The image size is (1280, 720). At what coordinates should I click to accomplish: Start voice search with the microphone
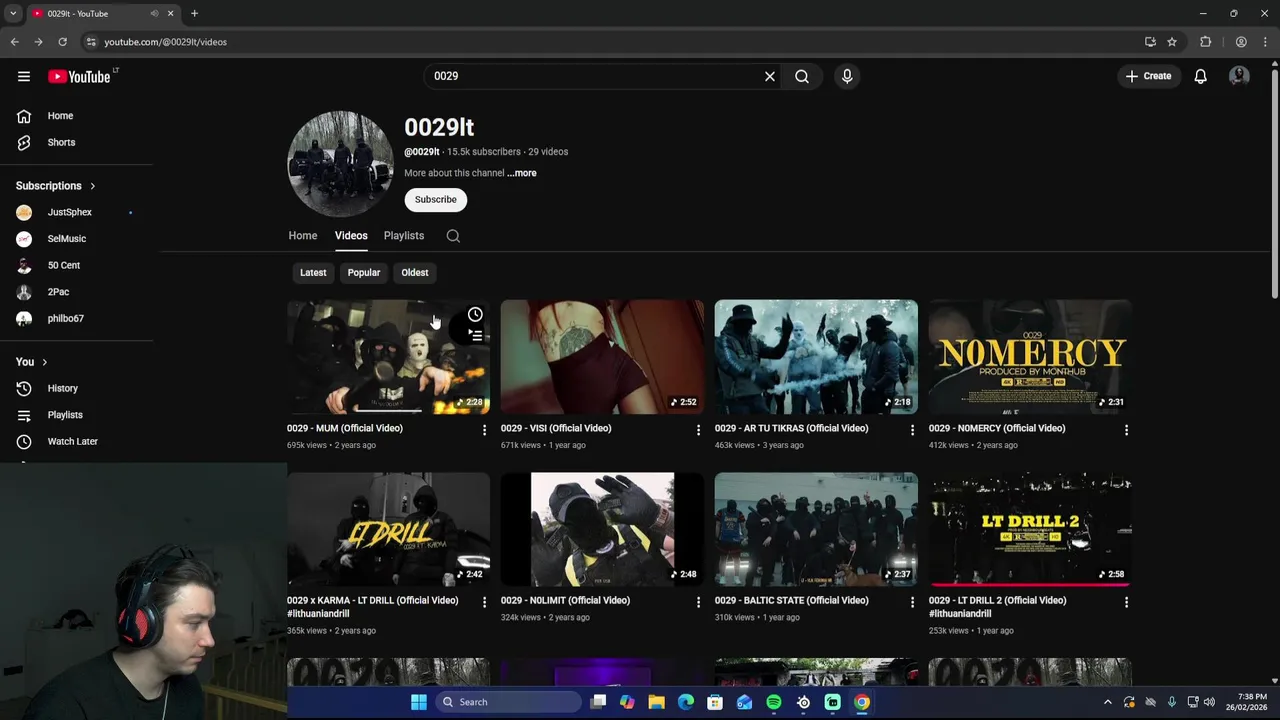[847, 76]
